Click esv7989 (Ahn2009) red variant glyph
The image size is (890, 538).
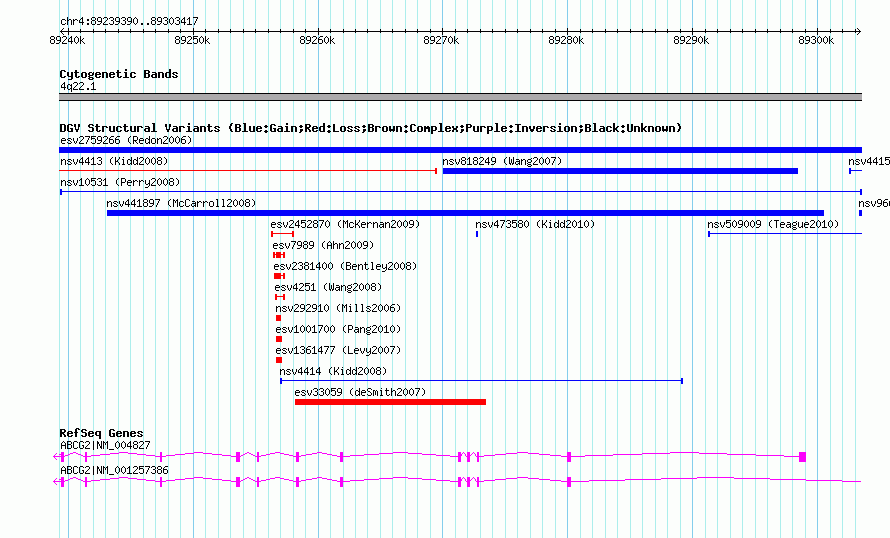[x=279, y=255]
